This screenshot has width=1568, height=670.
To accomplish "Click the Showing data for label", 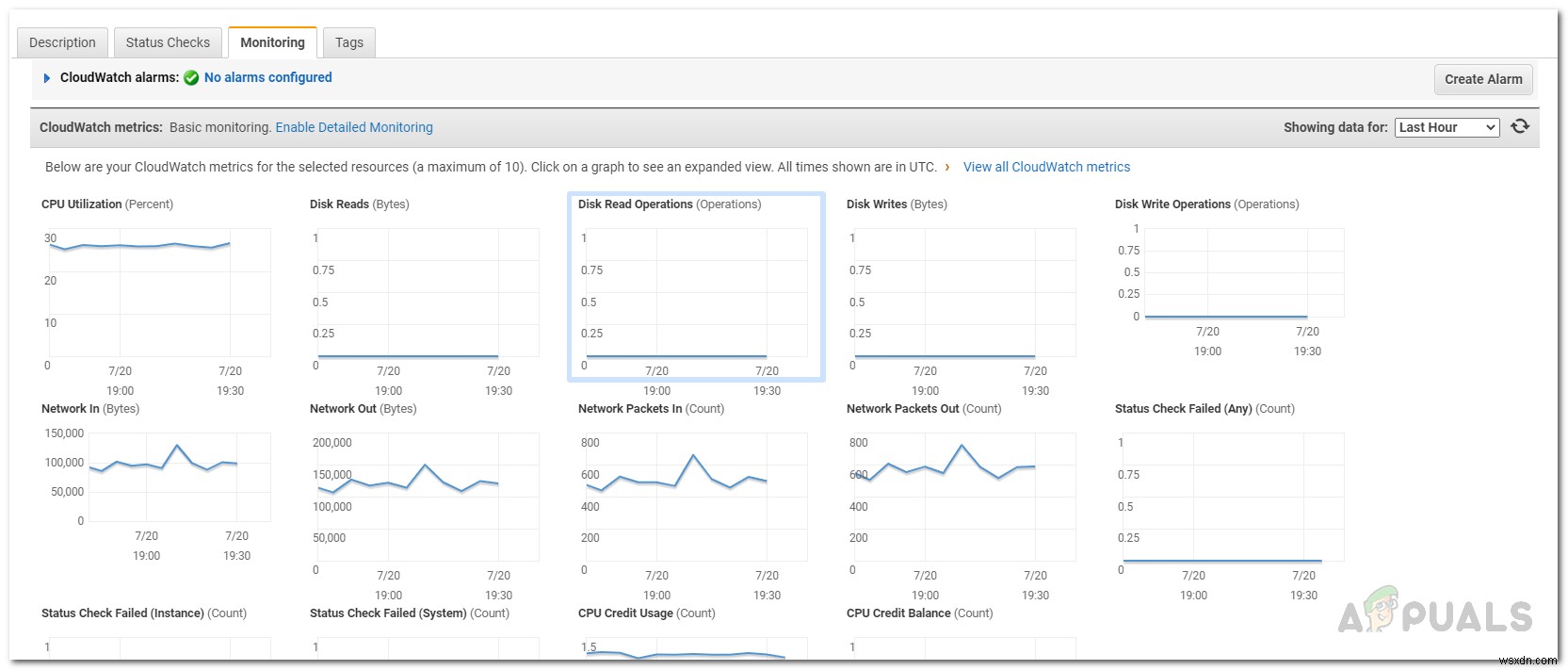I will [x=1335, y=127].
